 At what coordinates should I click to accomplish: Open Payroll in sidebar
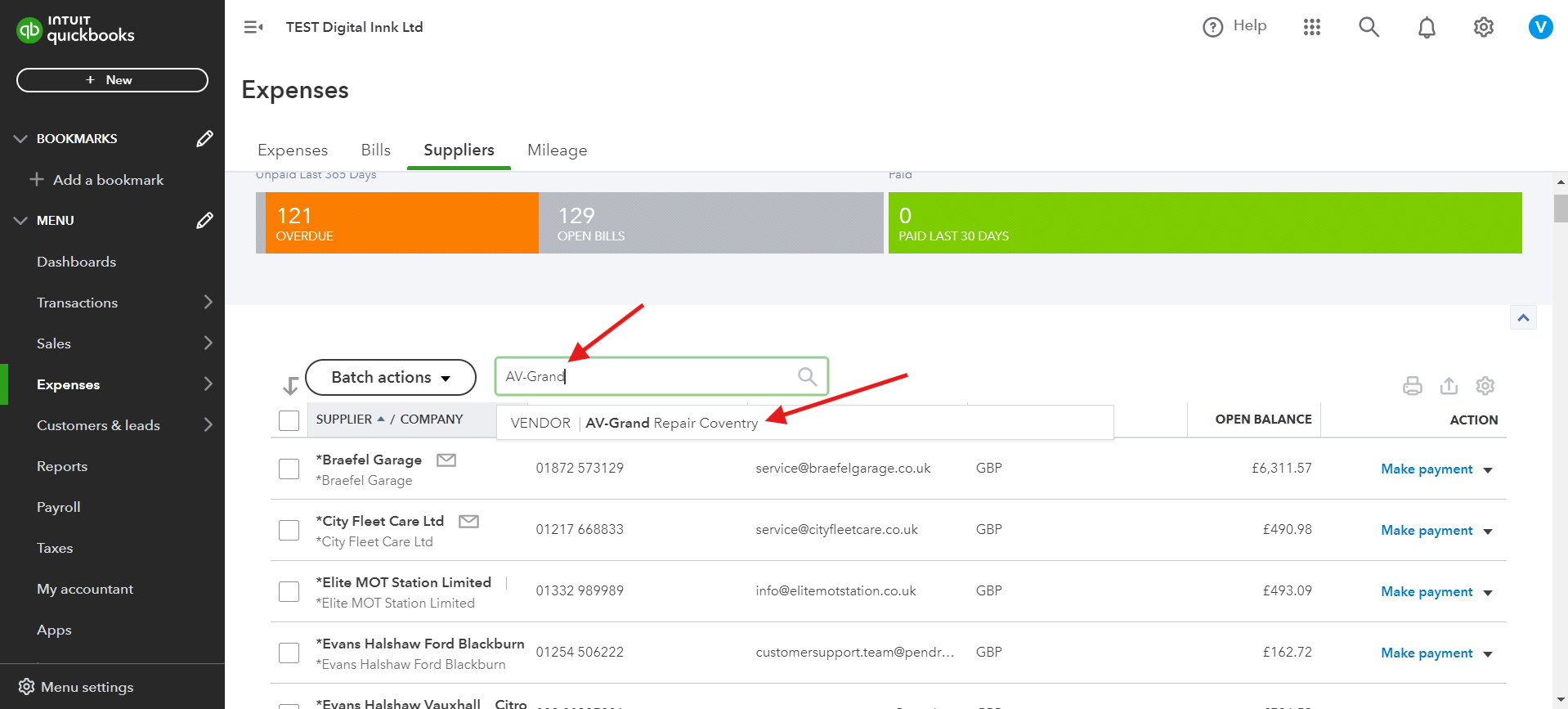coord(59,507)
